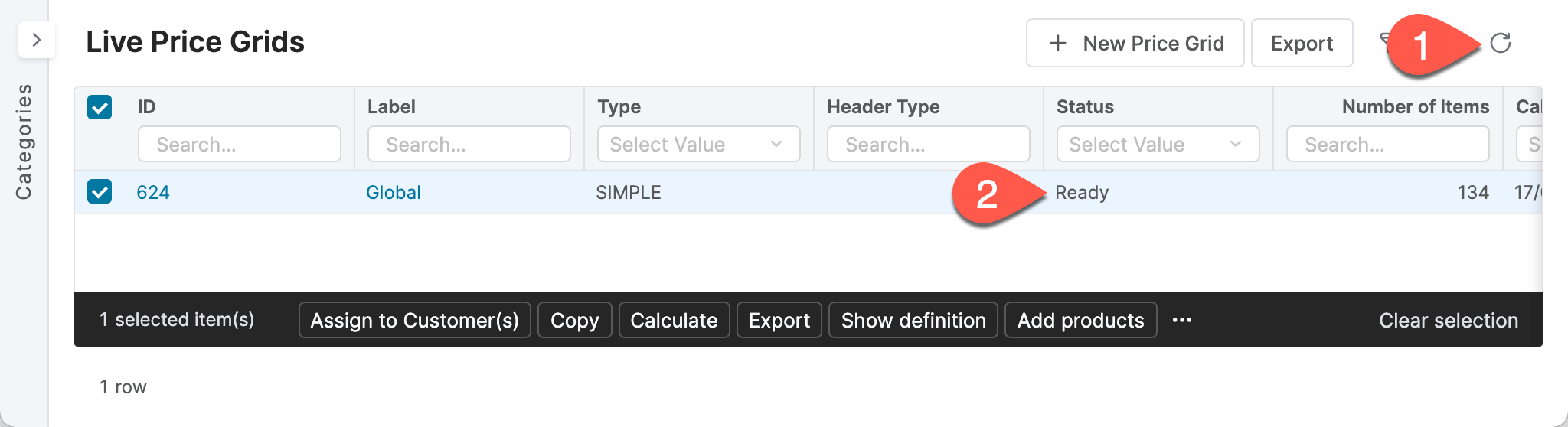Open the Type filter dropdown

[698, 144]
